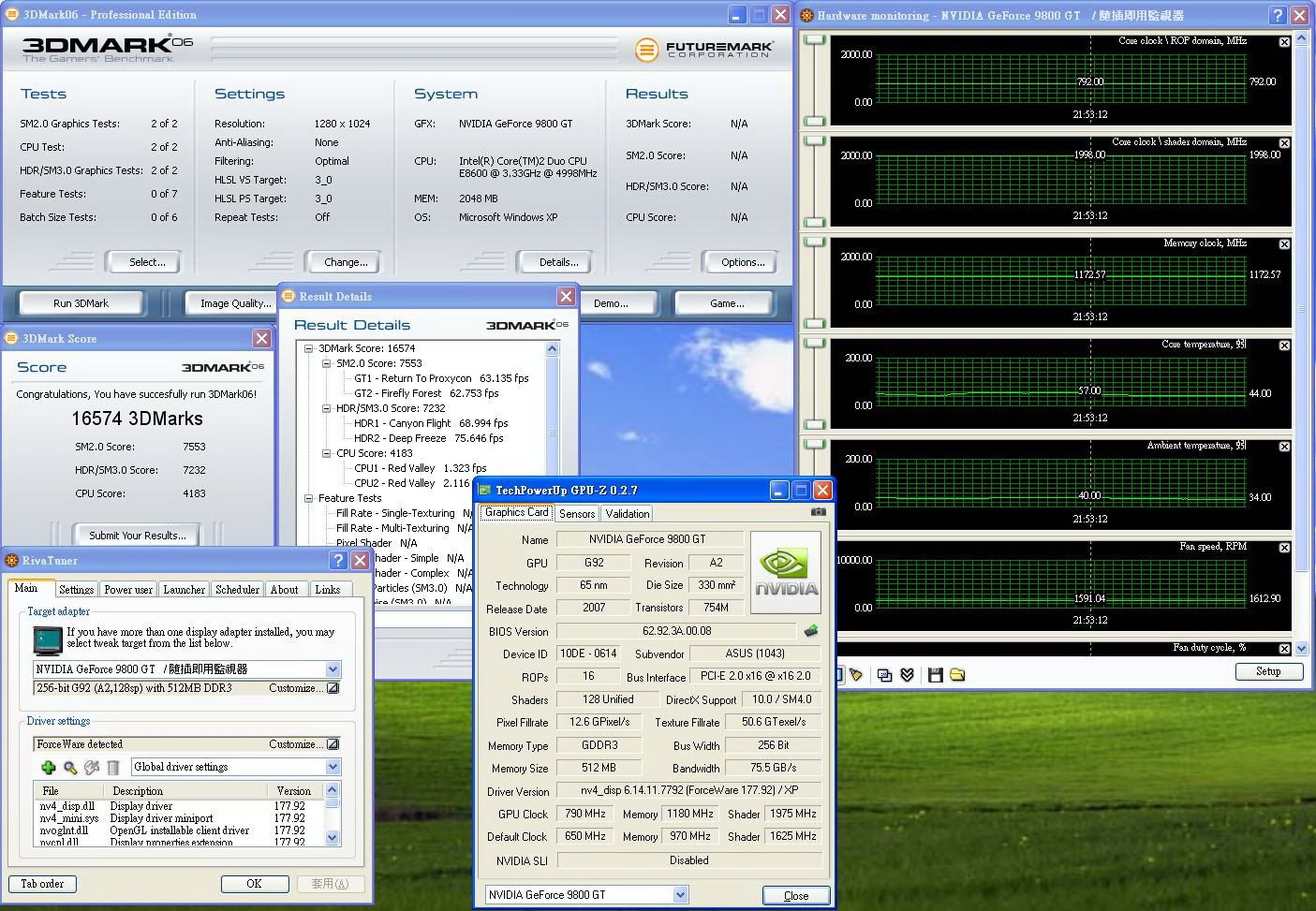Click the Image Quality... button in 3DMark06
The width and height of the screenshot is (1316, 911).
pos(230,303)
